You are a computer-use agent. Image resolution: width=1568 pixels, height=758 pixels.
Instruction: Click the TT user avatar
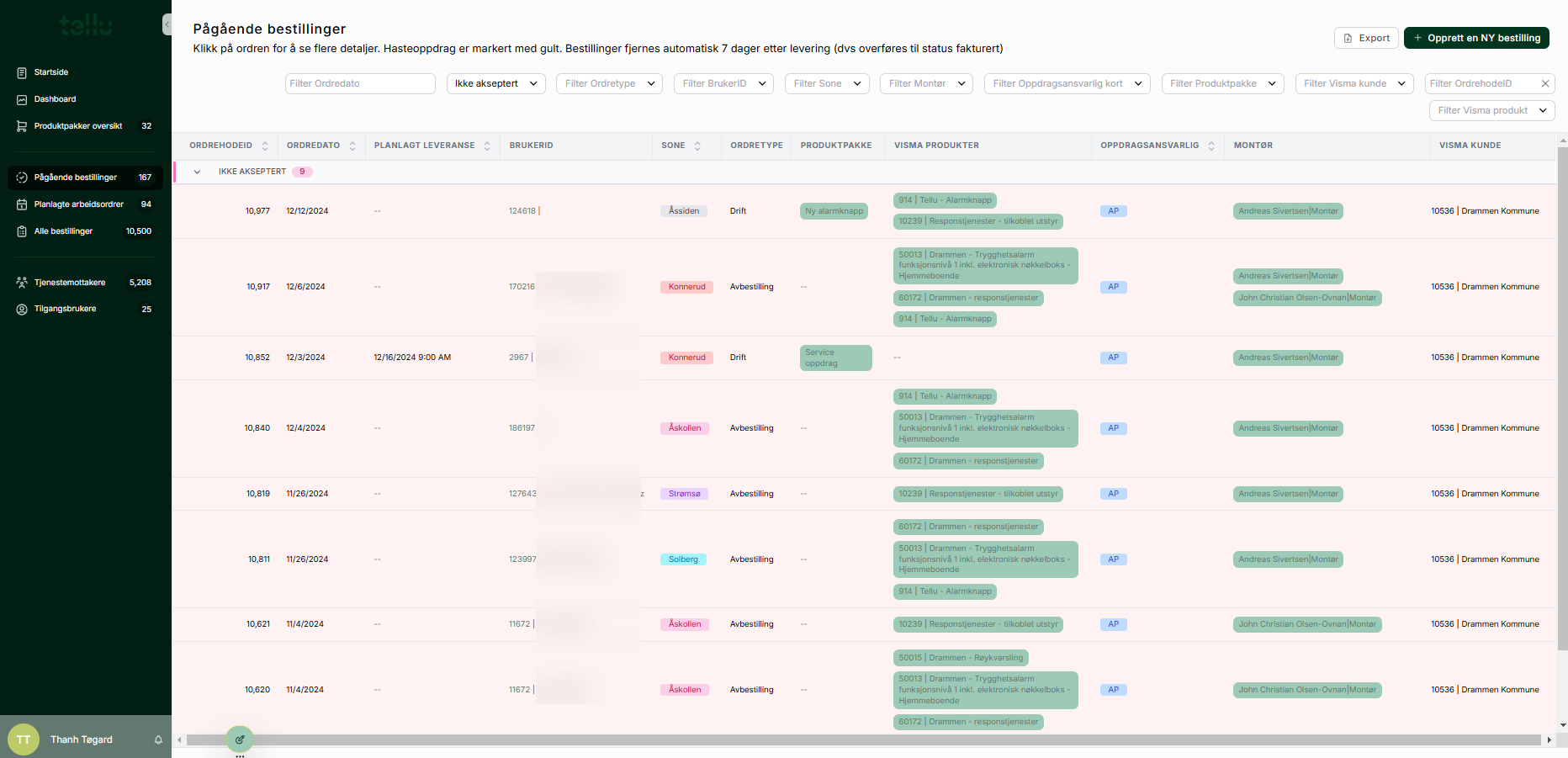[24, 739]
